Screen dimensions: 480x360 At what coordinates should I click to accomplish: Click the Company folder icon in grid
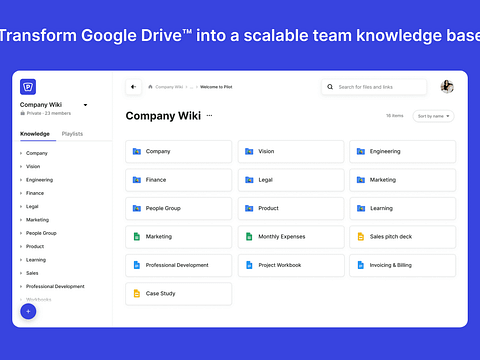(137, 151)
